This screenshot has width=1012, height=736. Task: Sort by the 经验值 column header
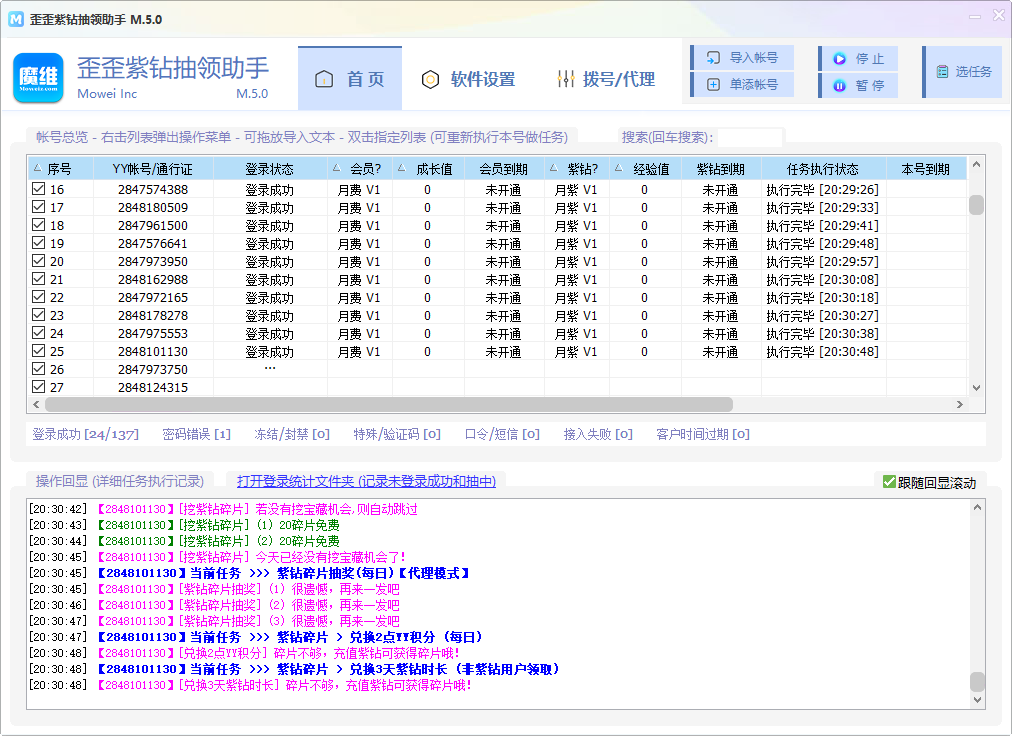(645, 169)
